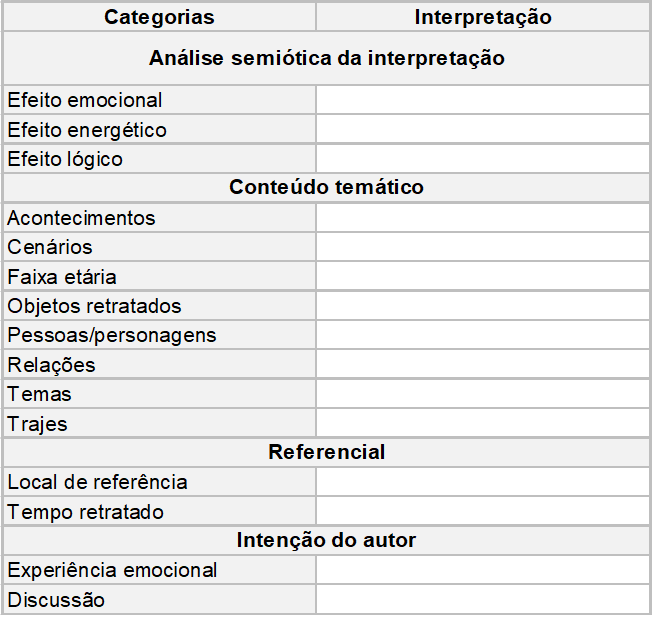Click the blank cell beside Cenários
Image resolution: width=654 pixels, height=617 pixels.
[x=482, y=247]
